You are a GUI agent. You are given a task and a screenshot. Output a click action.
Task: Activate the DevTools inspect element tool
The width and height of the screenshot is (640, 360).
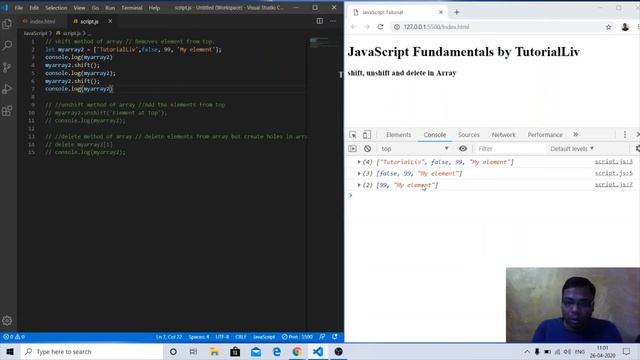(353, 135)
